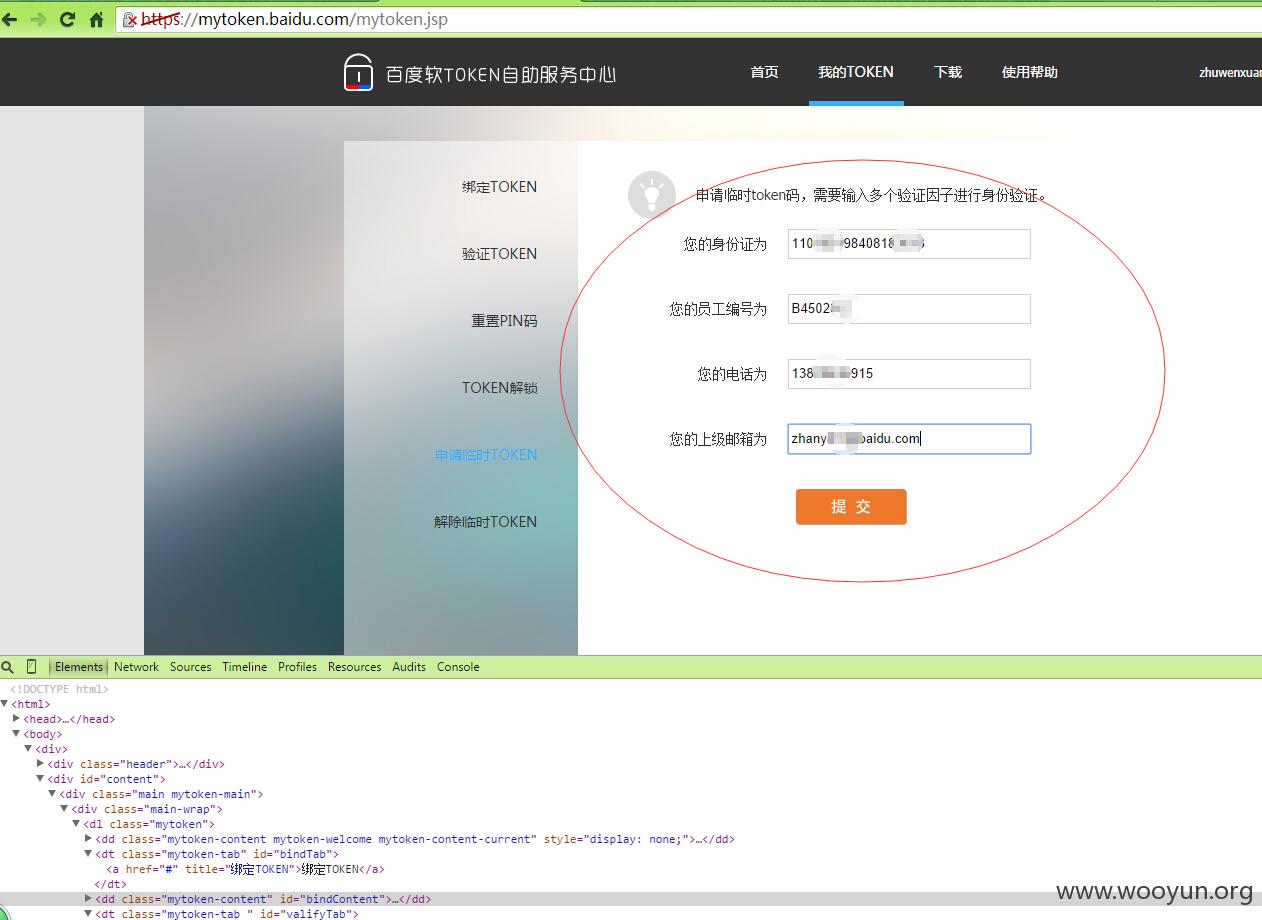1262x920 pixels.
Task: Open 我的TOKEN in top navigation
Action: click(x=856, y=72)
